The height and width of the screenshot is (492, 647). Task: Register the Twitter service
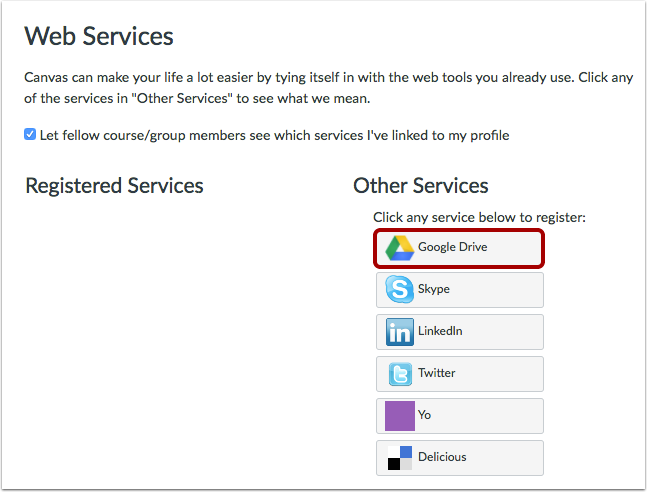(460, 374)
